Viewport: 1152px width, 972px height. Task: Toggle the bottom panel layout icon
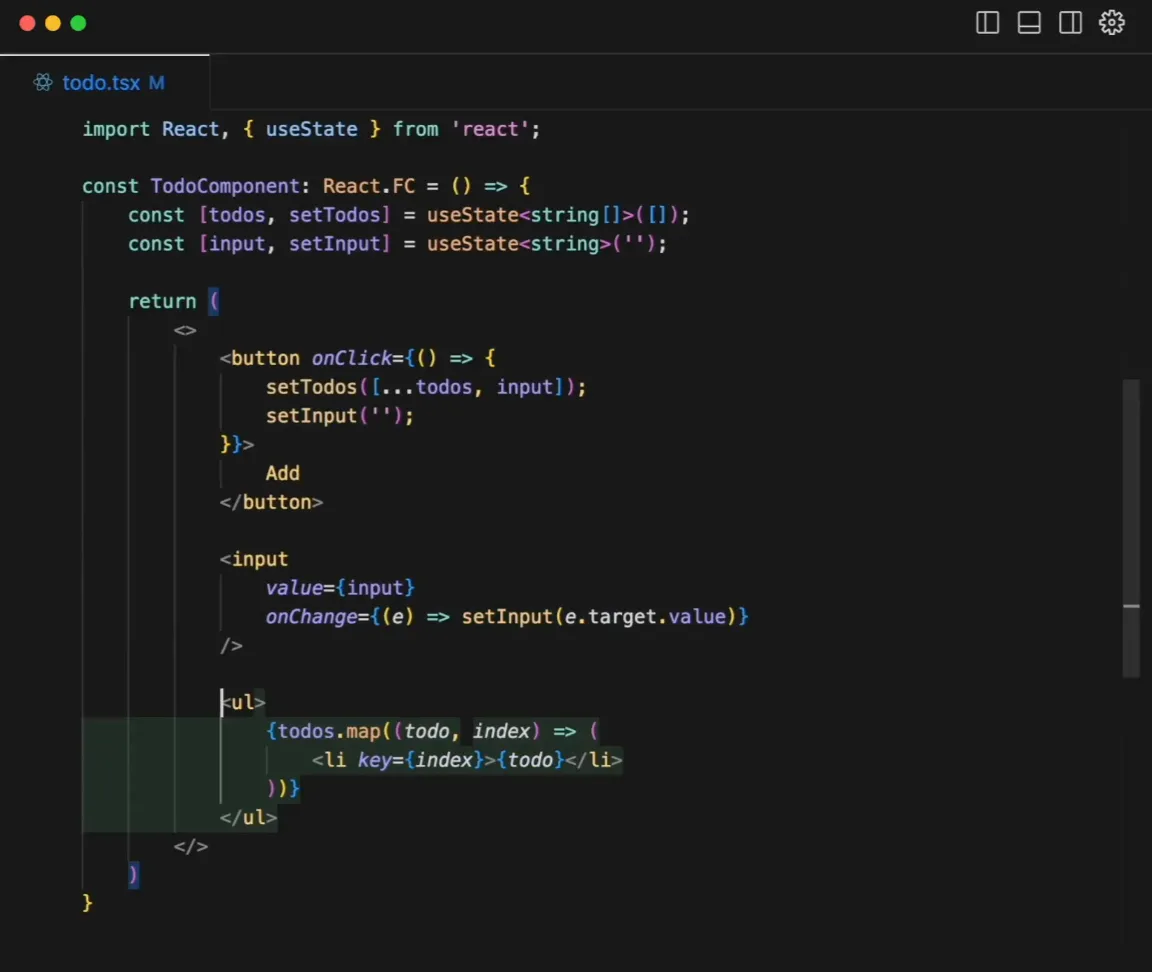[1029, 23]
